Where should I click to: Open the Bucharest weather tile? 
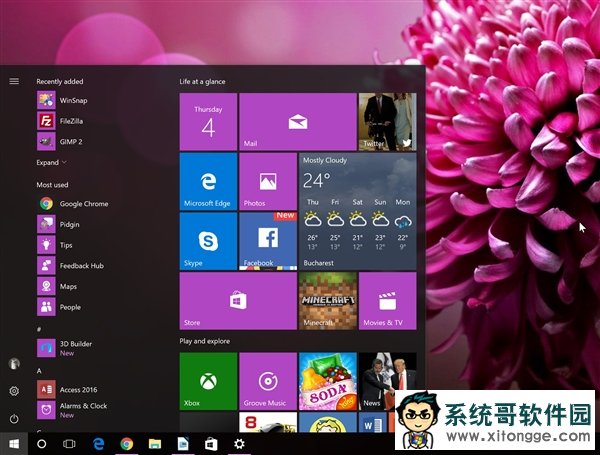(357, 211)
